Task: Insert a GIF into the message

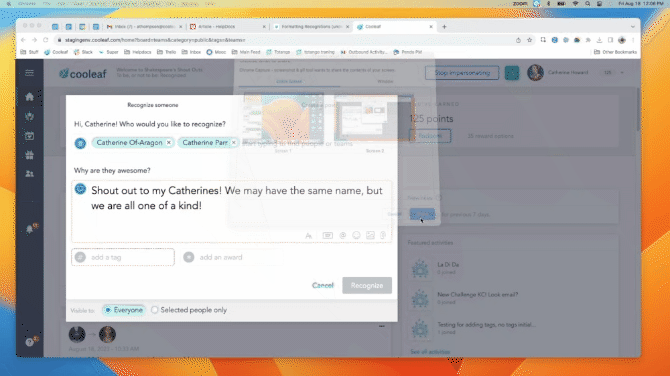Action: pos(327,235)
